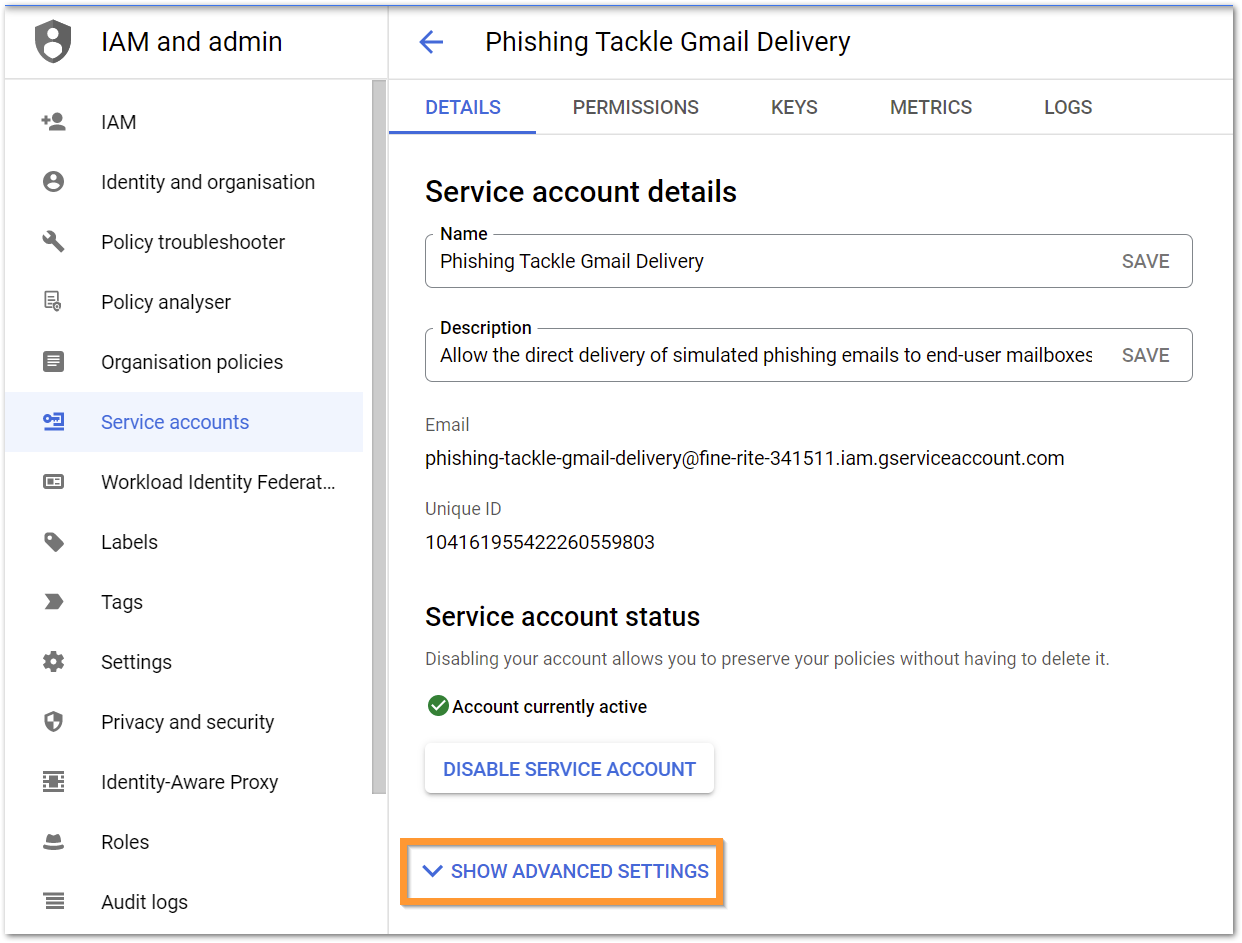The image size is (1242, 943).
Task: Click the Service account status heading
Action: tap(563, 617)
